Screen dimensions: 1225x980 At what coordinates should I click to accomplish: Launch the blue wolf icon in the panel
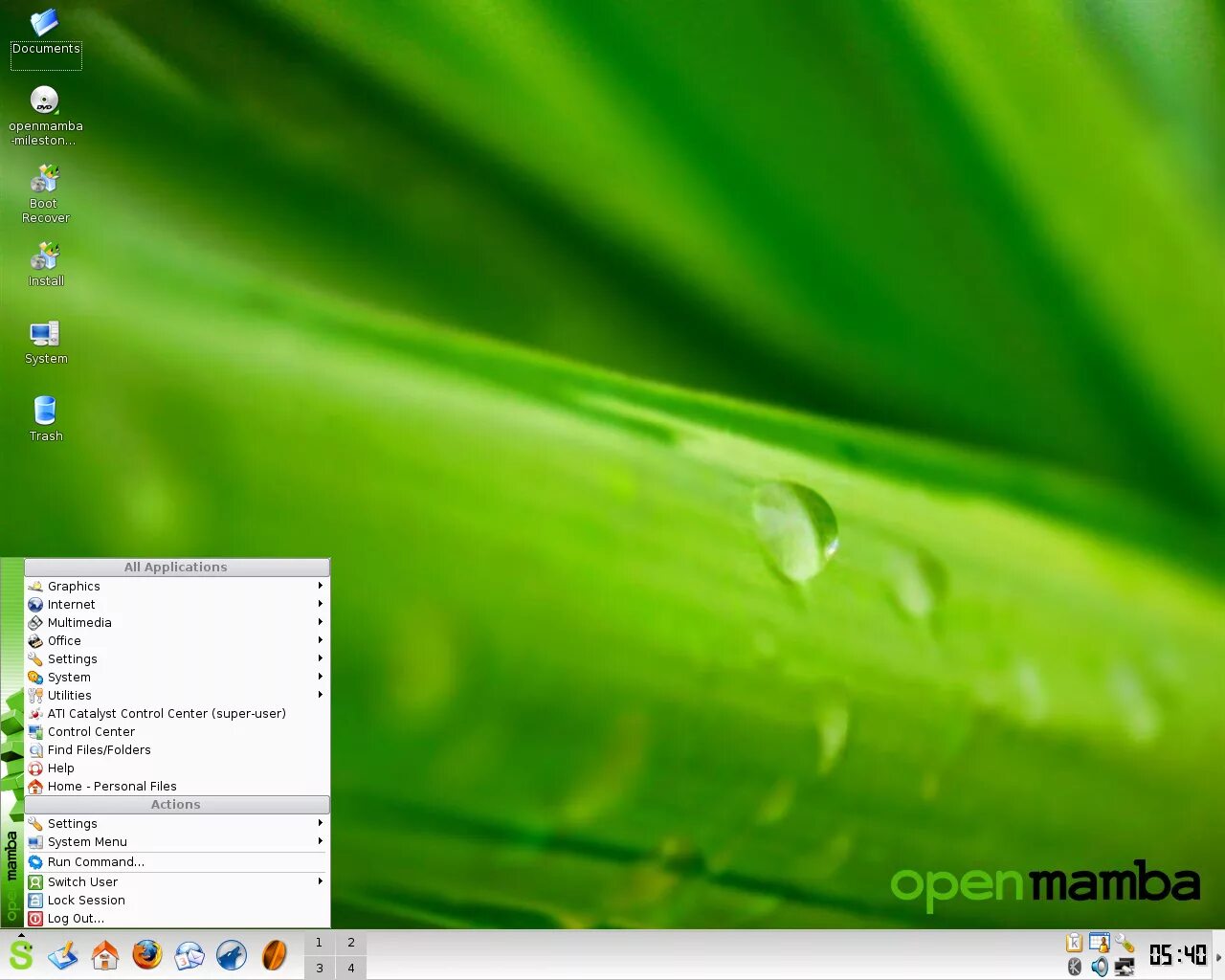point(232,955)
